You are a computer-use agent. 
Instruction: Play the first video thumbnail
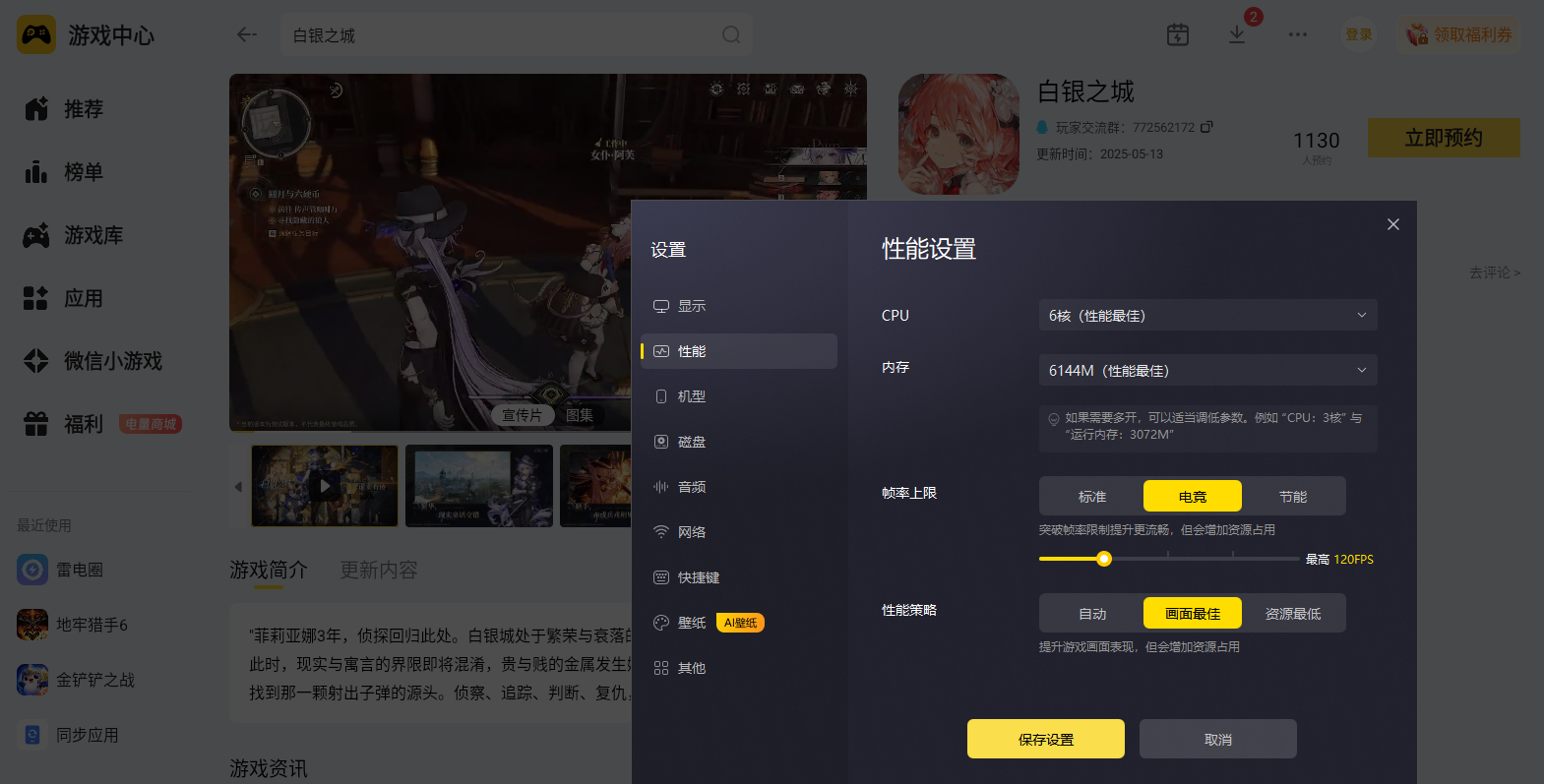[x=325, y=486]
